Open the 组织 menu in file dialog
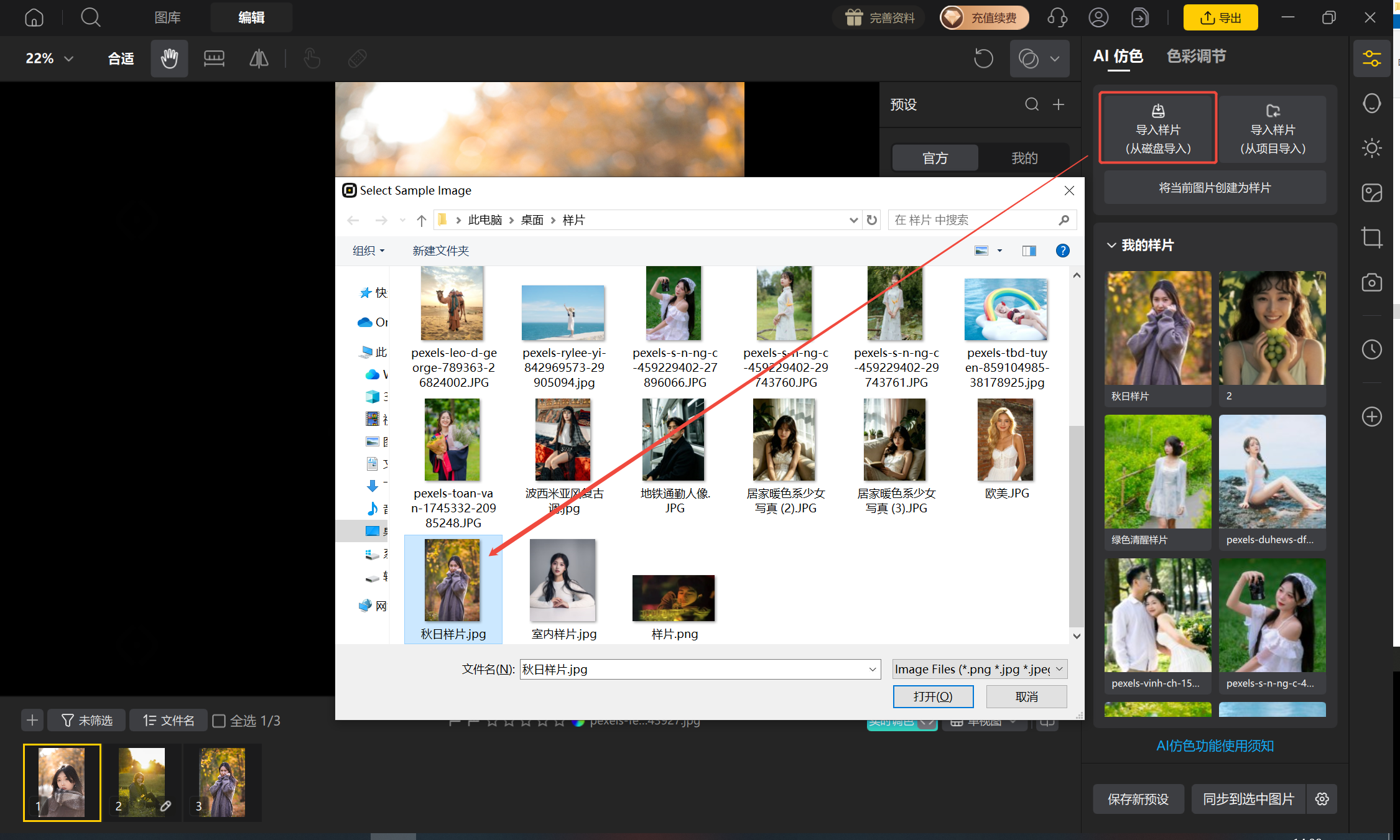Image resolution: width=1400 pixels, height=840 pixels. tap(368, 251)
